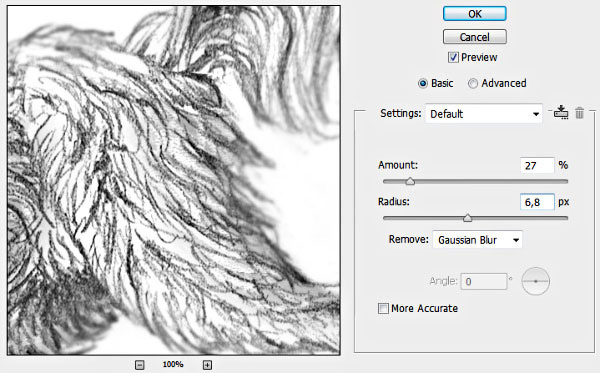Screen dimensions: 600x373
Task: Open the Settings dropdown showing Default
Action: click(x=484, y=114)
